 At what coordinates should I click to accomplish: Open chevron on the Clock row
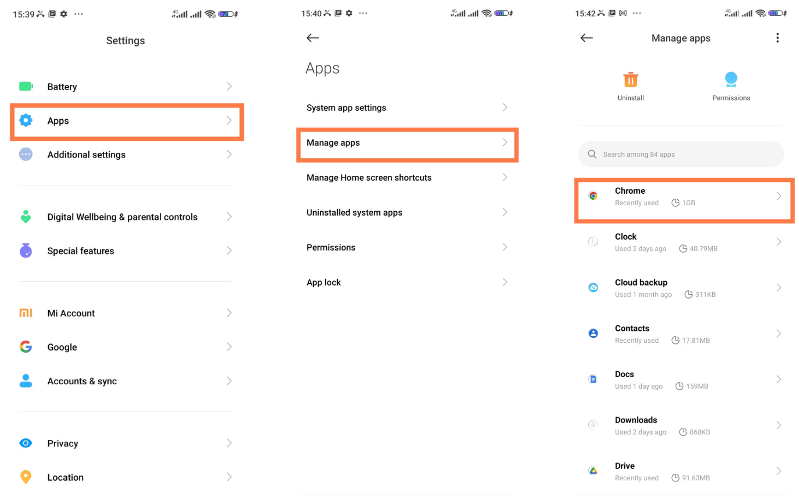(779, 242)
